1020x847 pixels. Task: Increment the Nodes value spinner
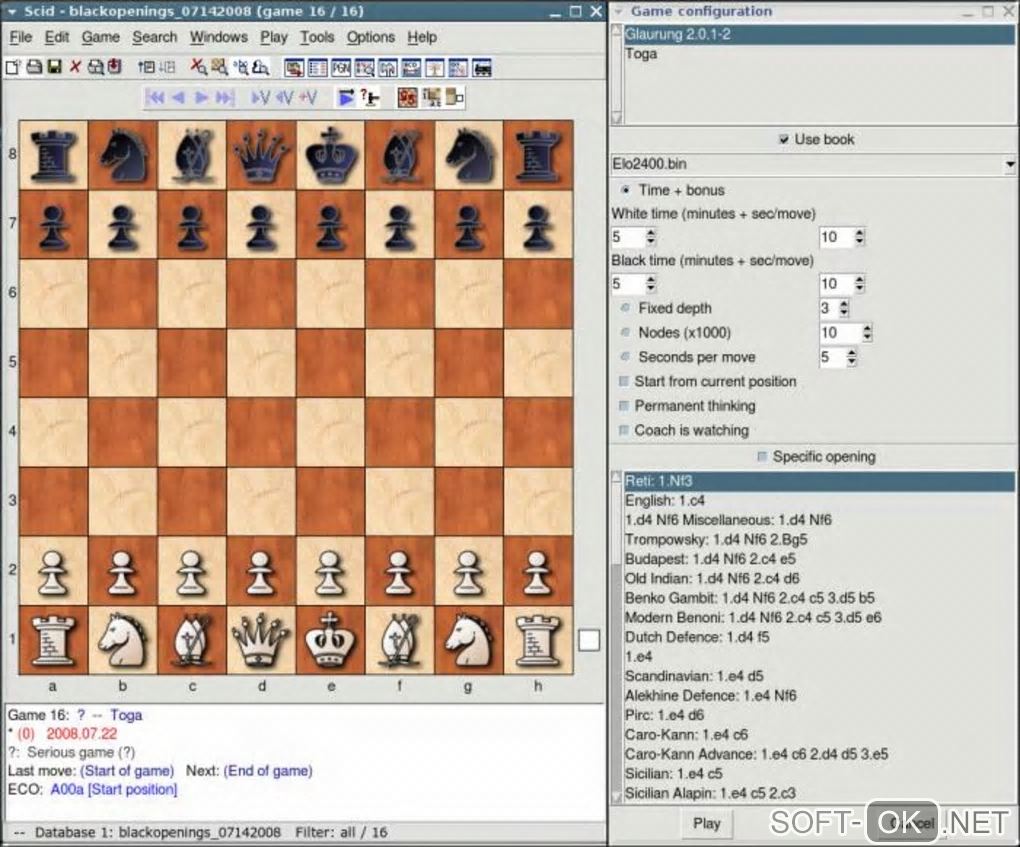866,329
